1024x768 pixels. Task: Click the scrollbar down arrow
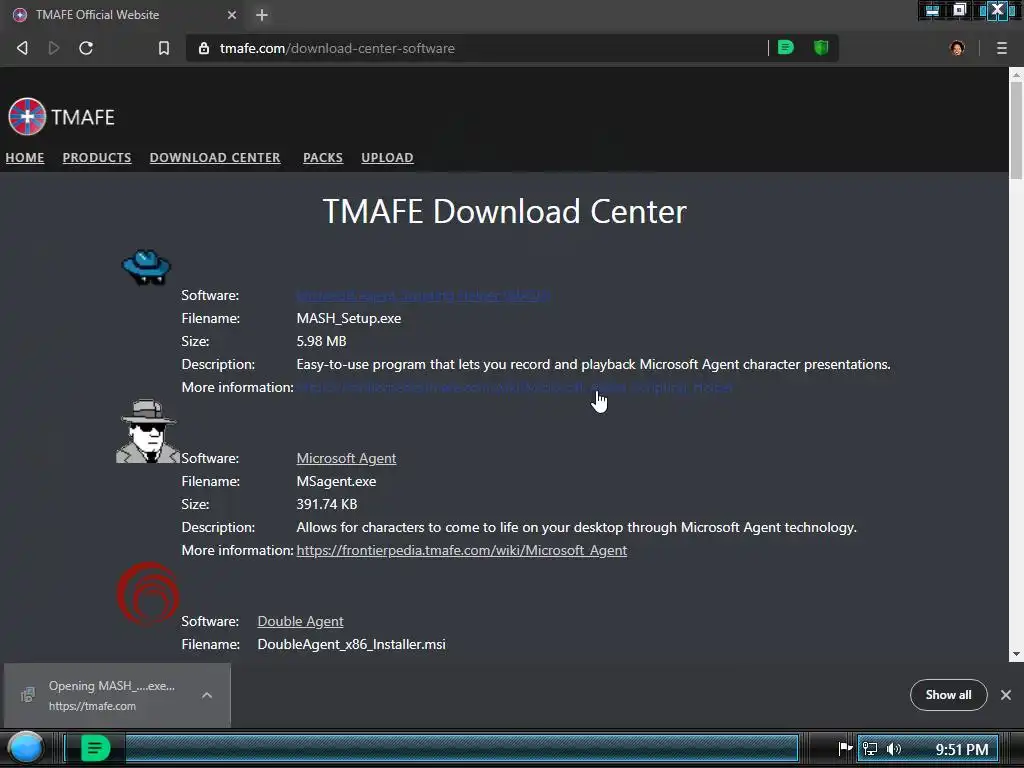1016,654
